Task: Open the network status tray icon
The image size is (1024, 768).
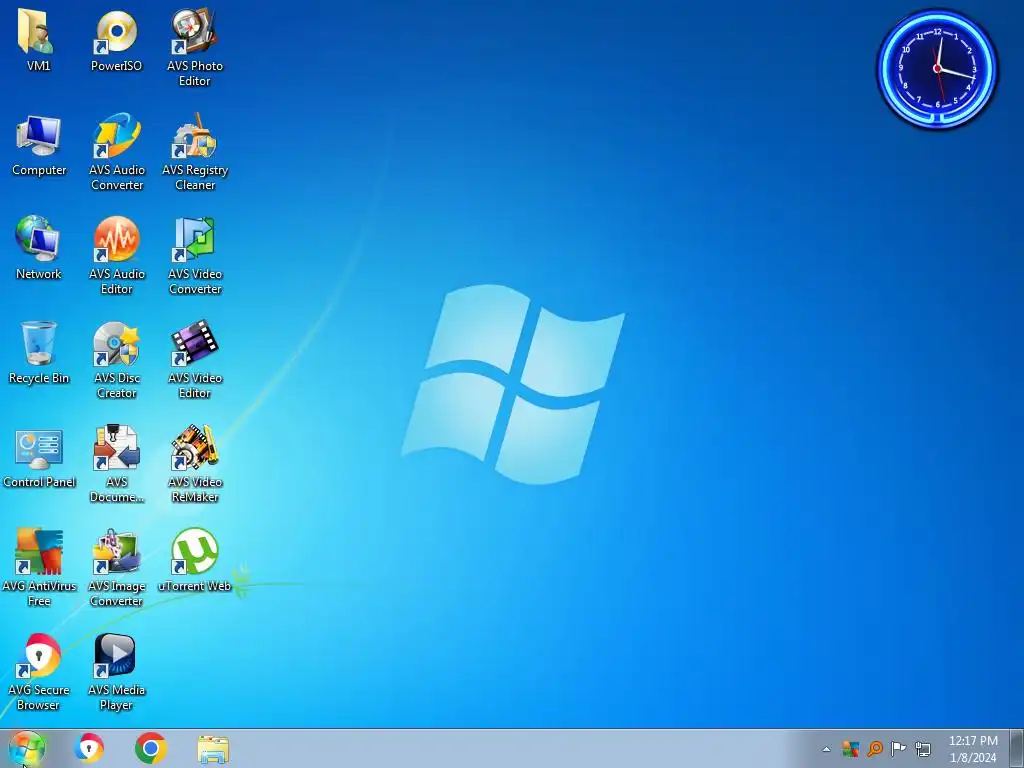Action: 923,748
